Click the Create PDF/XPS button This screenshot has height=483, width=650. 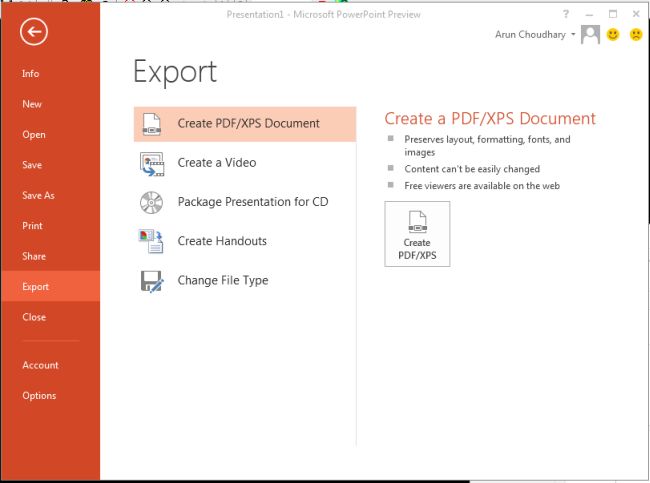[417, 234]
